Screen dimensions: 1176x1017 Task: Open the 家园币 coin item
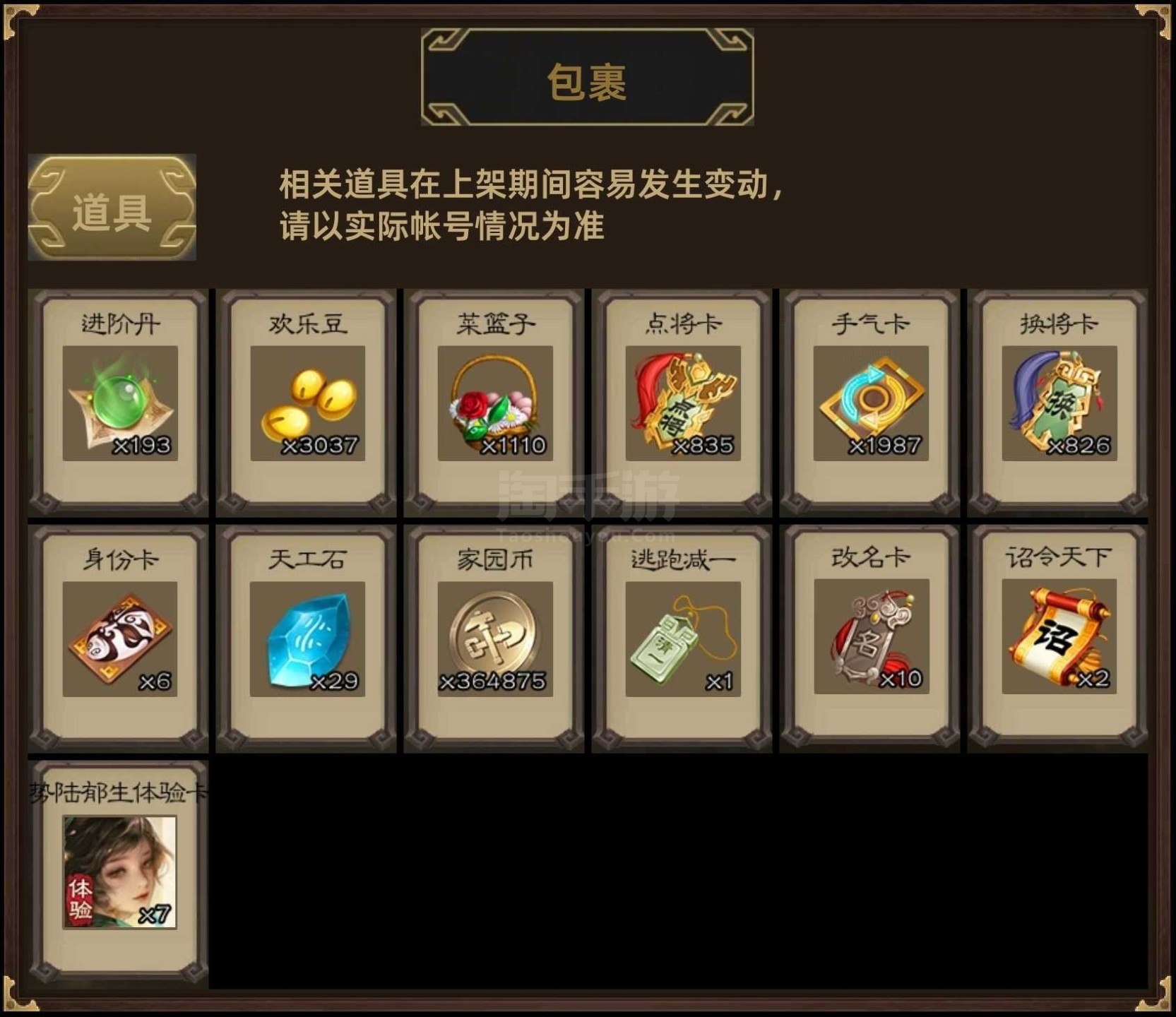click(x=495, y=639)
